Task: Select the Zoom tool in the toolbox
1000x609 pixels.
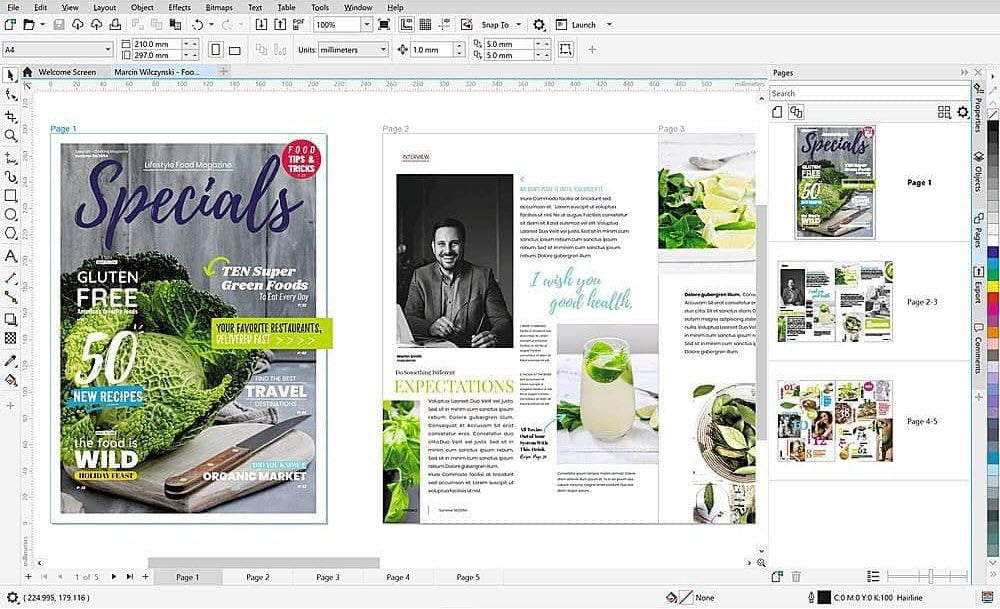Action: pos(11,135)
